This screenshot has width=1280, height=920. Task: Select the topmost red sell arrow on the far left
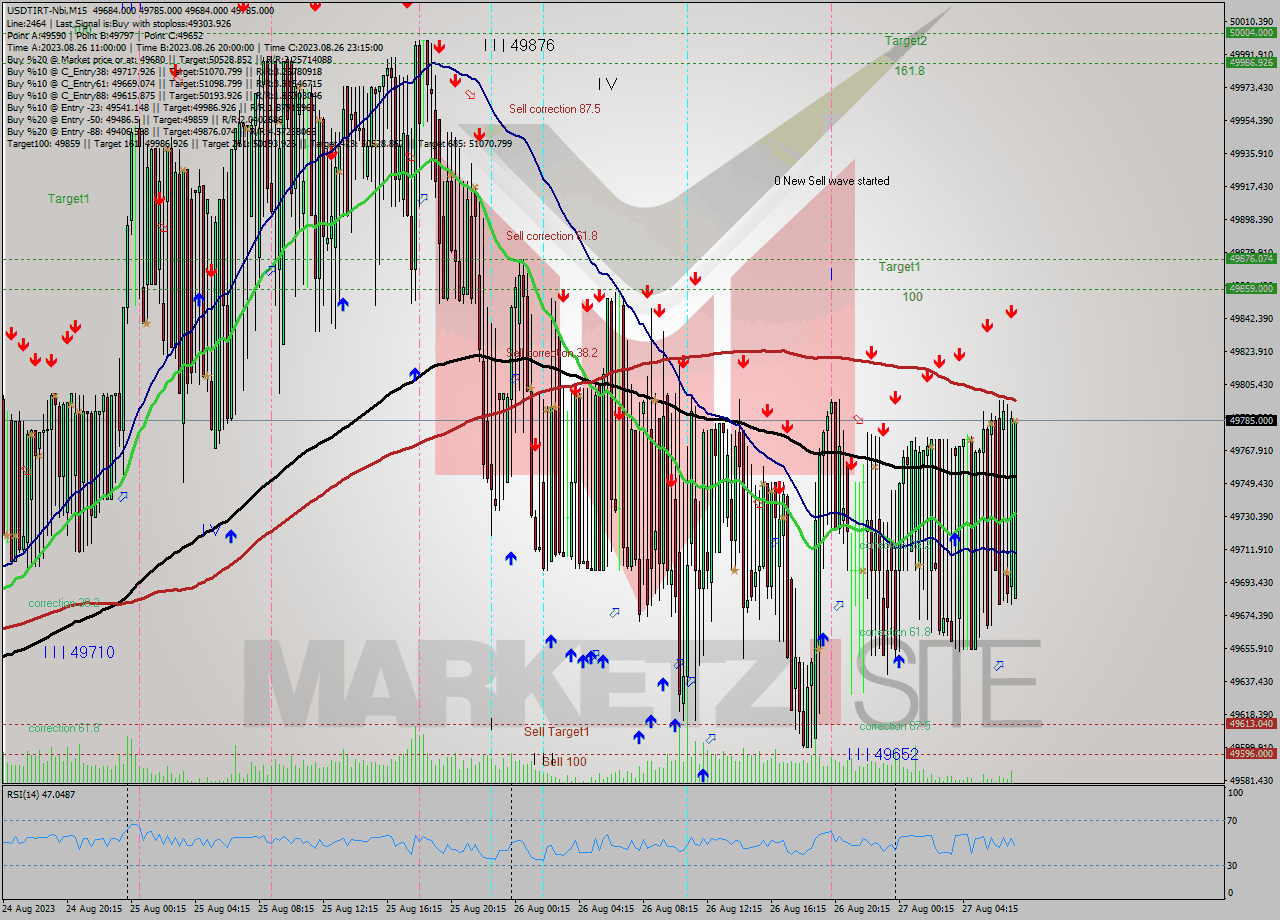[x=75, y=327]
